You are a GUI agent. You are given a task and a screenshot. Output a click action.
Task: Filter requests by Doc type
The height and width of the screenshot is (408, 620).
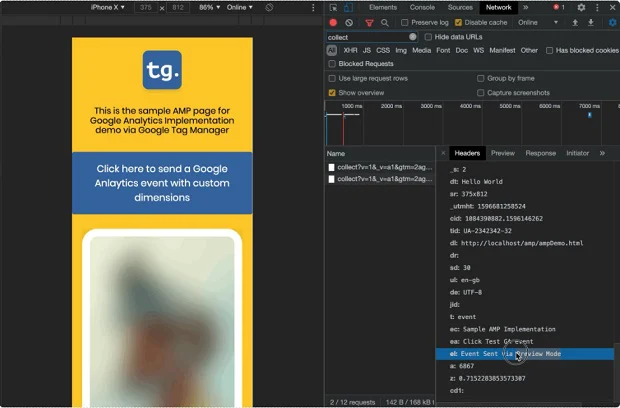(461, 50)
